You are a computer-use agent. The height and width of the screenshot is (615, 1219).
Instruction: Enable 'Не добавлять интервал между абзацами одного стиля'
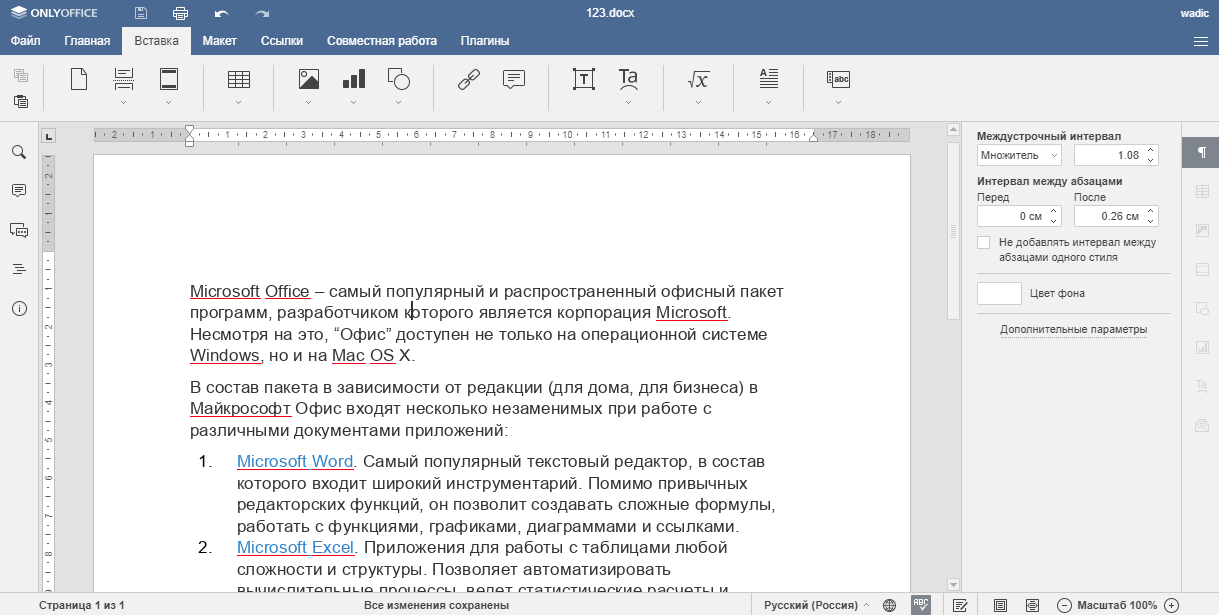[983, 241]
